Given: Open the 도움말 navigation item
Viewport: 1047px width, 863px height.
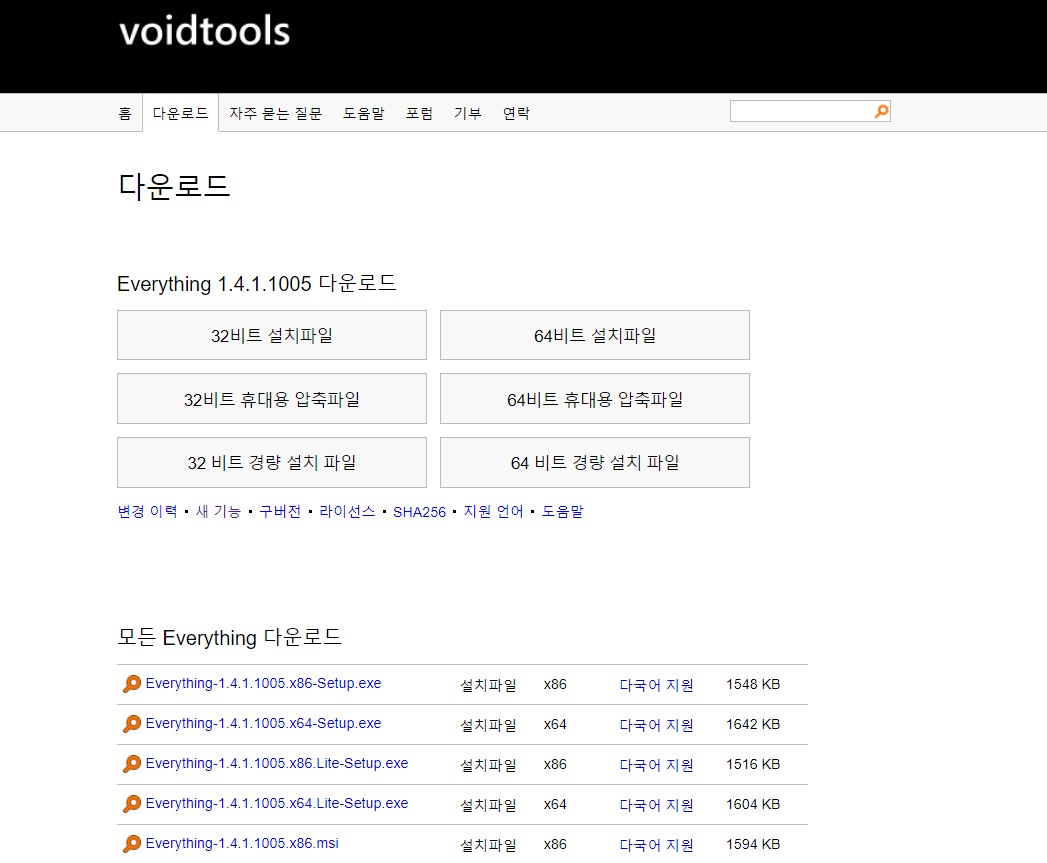Looking at the screenshot, I should pos(364,114).
